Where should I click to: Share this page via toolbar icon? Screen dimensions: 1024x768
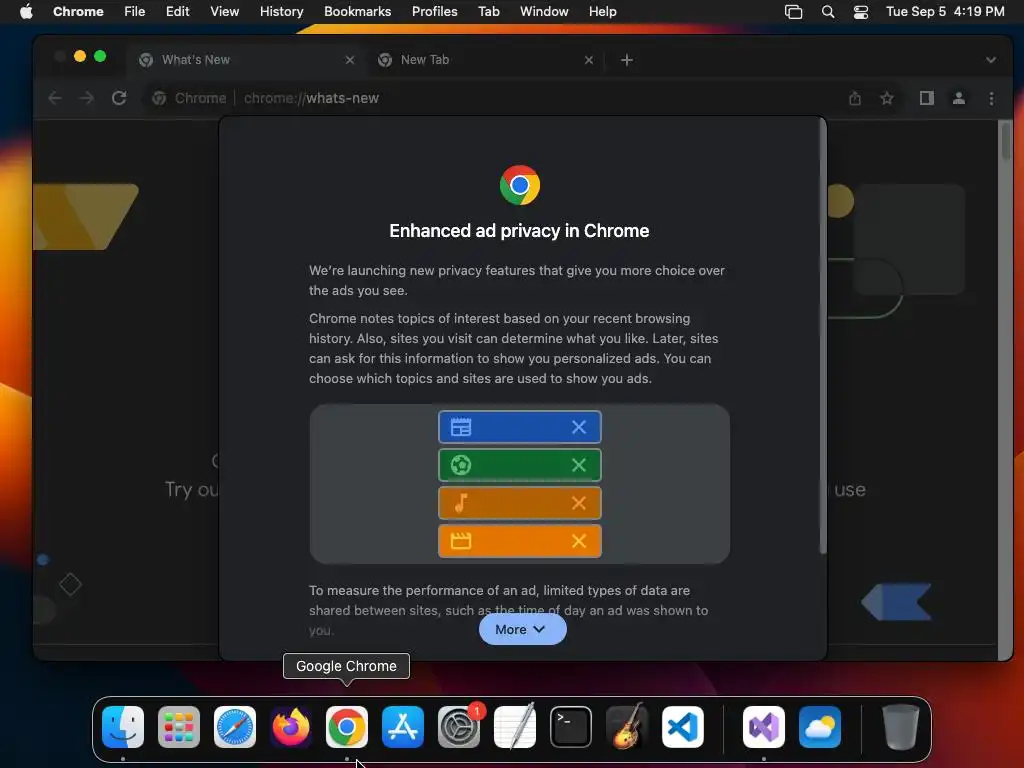tap(855, 98)
